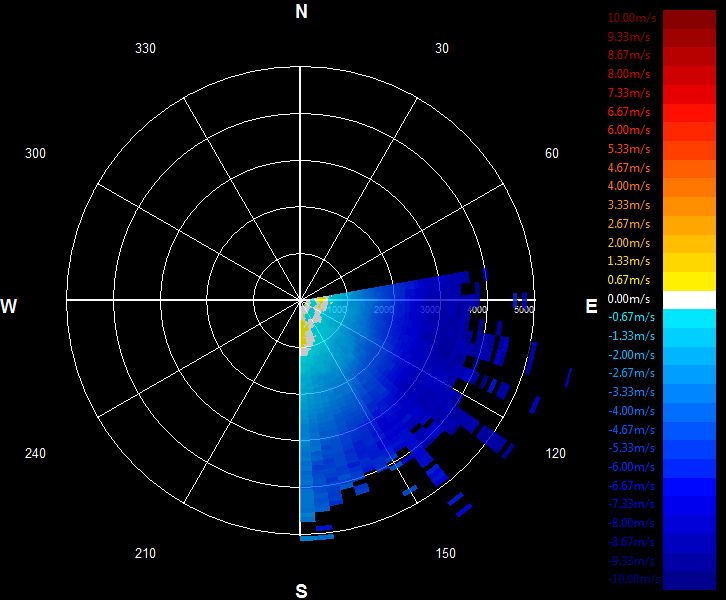Click the 4000 range ring label
The image size is (726, 600).
coord(477,309)
